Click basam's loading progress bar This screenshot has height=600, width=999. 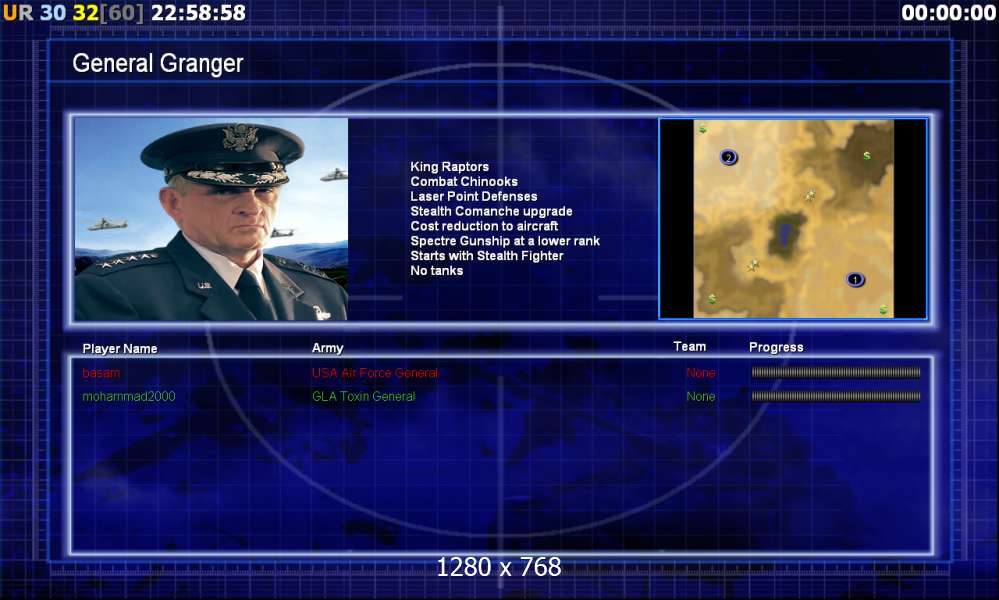836,373
